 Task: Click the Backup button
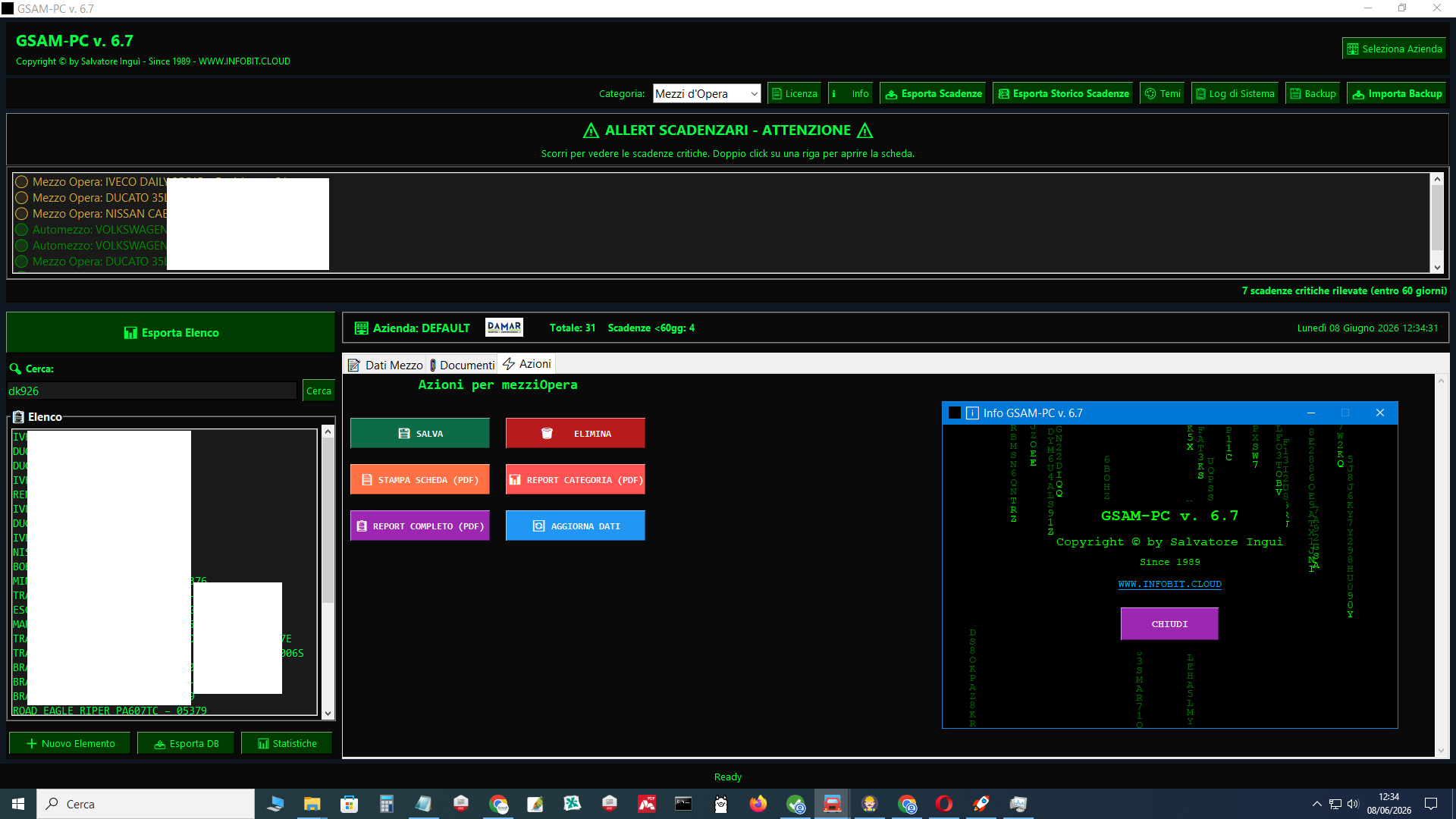click(1313, 93)
